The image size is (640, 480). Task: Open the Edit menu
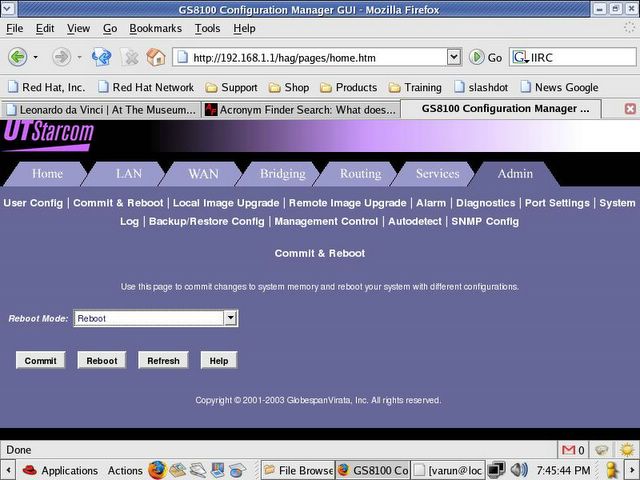point(45,29)
